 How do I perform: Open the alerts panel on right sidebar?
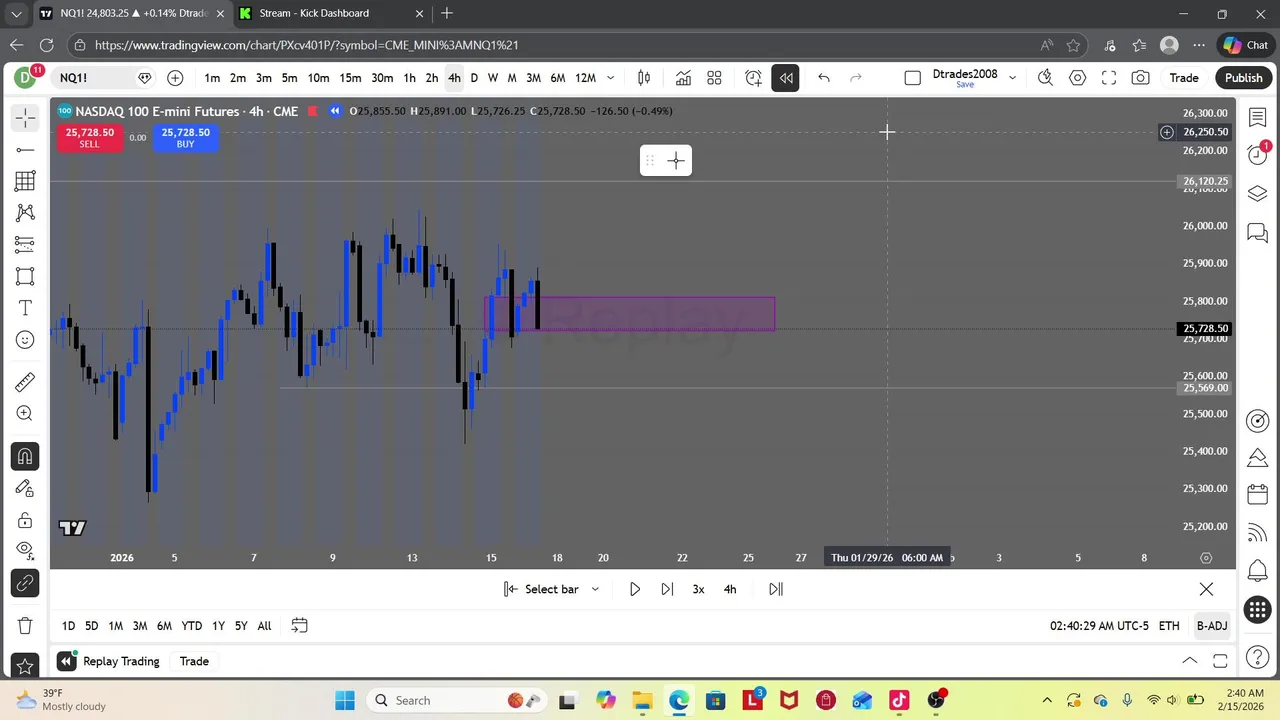point(1258,154)
